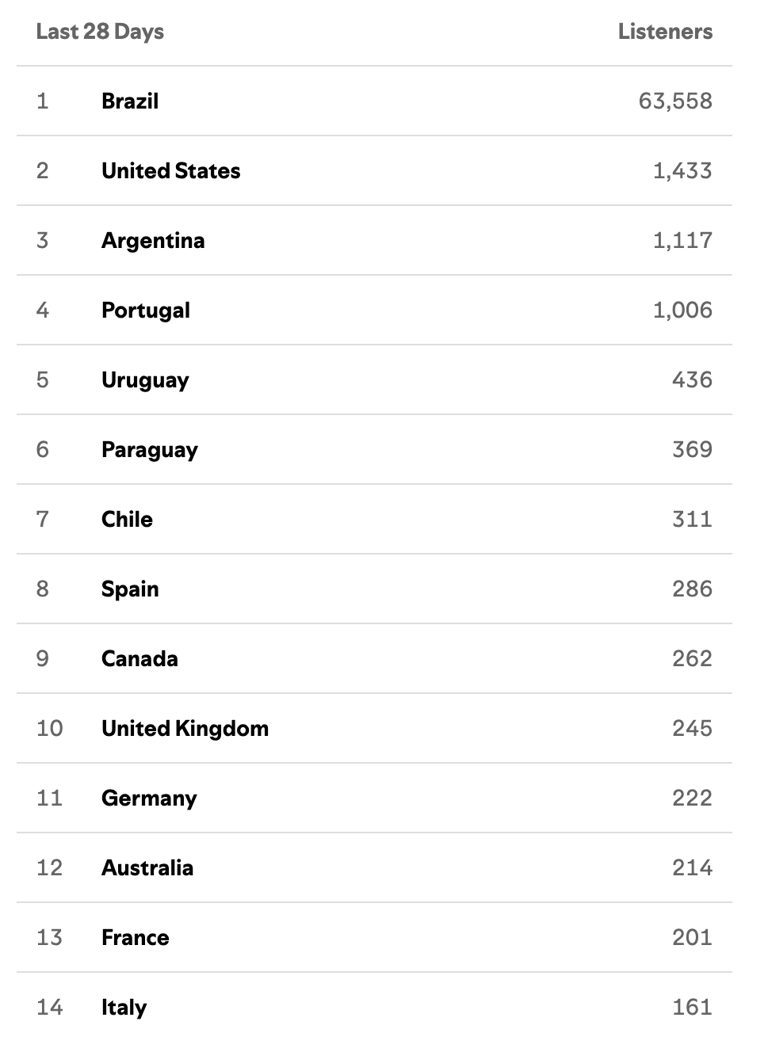This screenshot has height=1053, width=768.
Task: Click the 1,433 listeners value
Action: click(682, 171)
